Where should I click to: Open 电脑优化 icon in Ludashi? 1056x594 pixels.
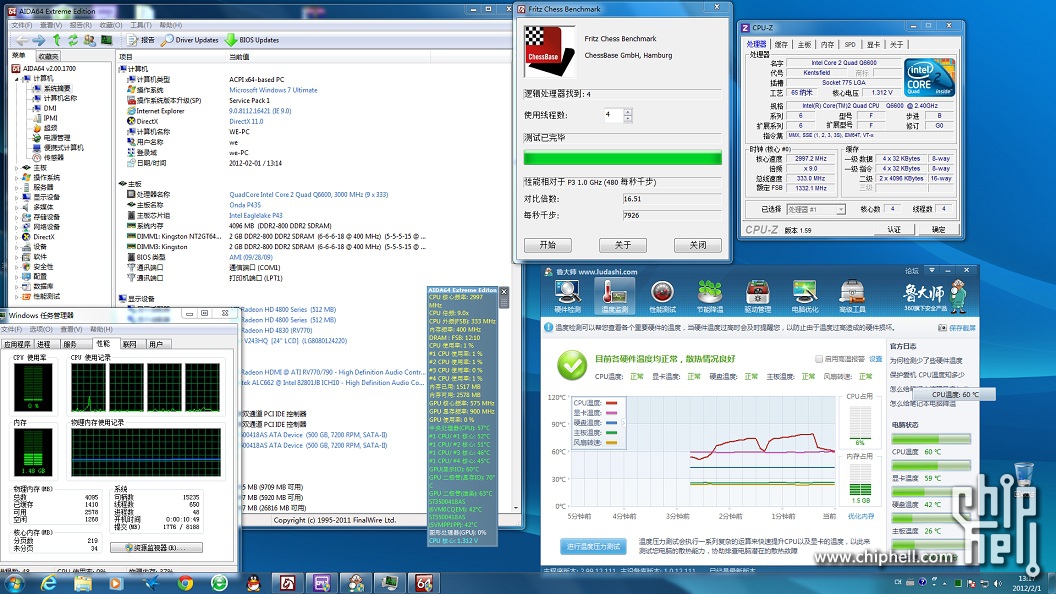pyautogui.click(x=805, y=296)
